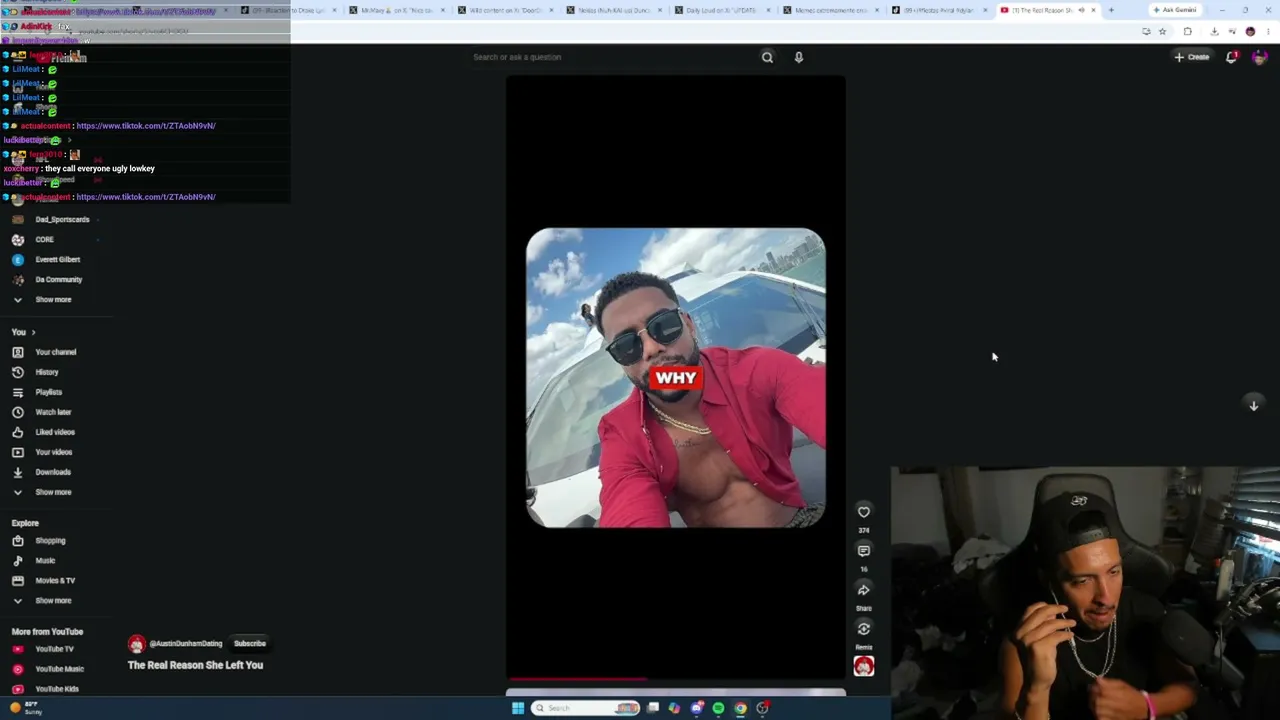Mute the YouTube tab via speaker icon
Screen dimensions: 1280x720
[1081, 10]
